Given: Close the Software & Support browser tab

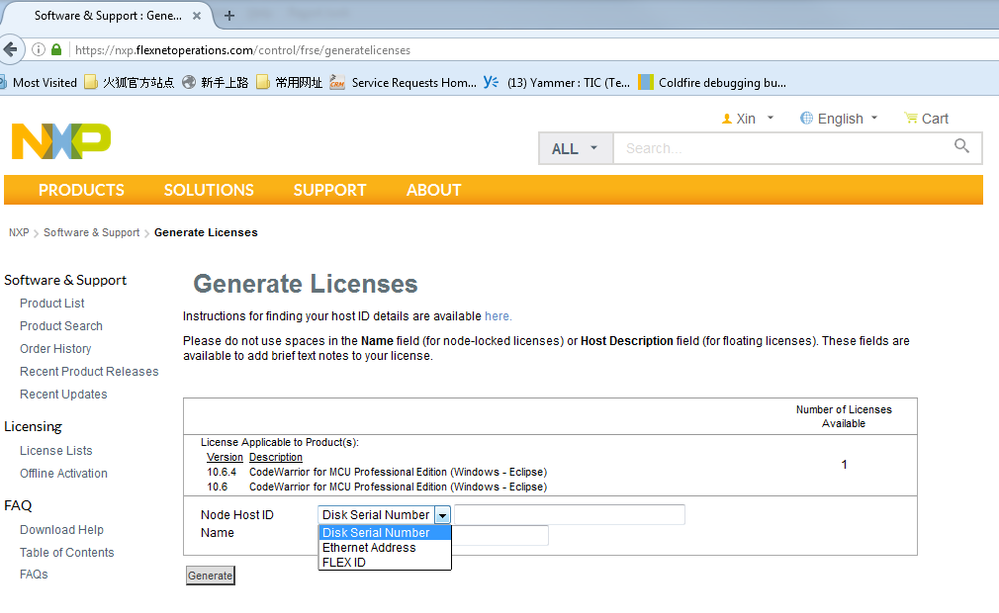Looking at the screenshot, I should coord(197,16).
